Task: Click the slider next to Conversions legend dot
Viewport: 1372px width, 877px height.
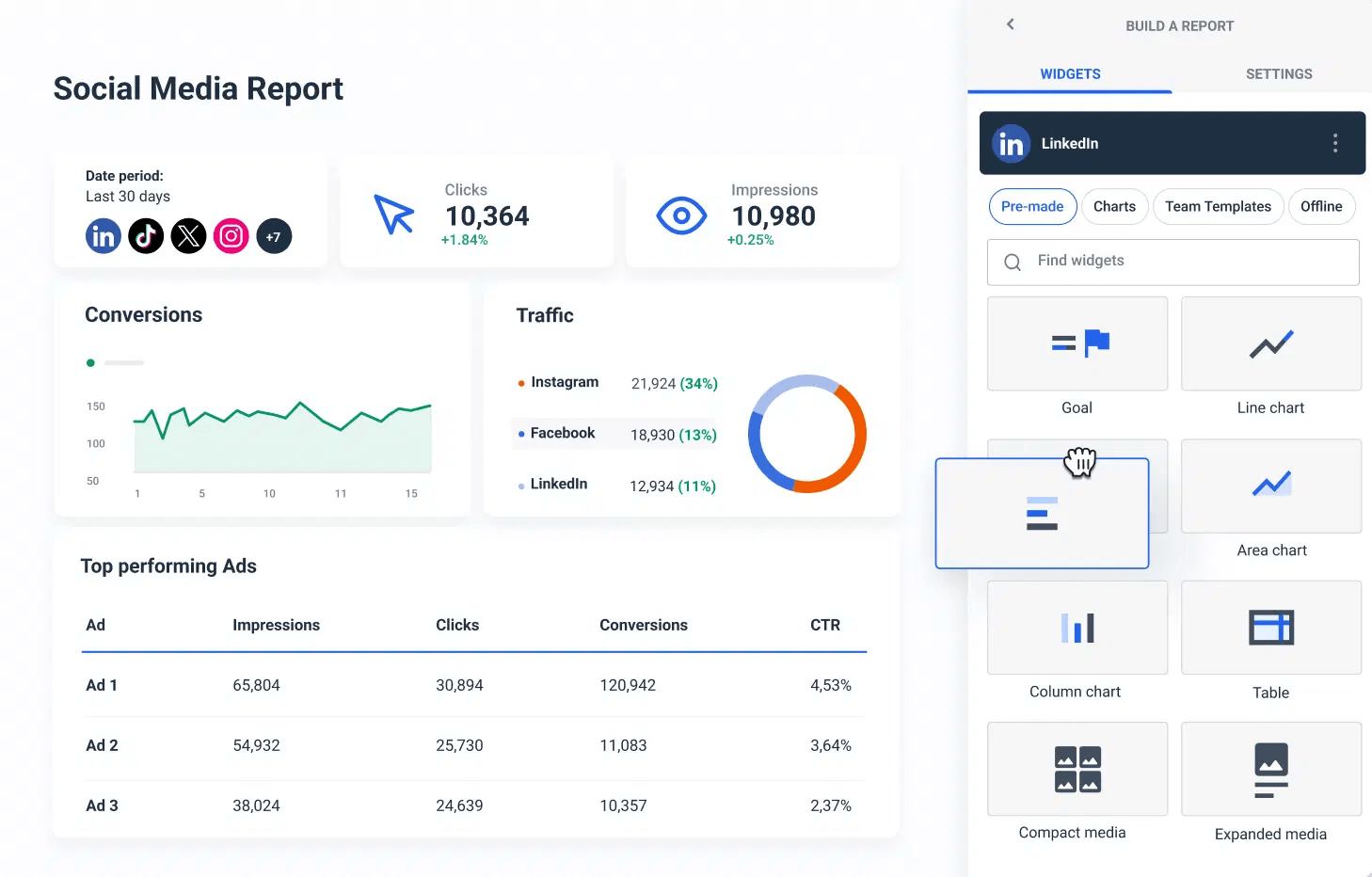Action: coord(122,362)
